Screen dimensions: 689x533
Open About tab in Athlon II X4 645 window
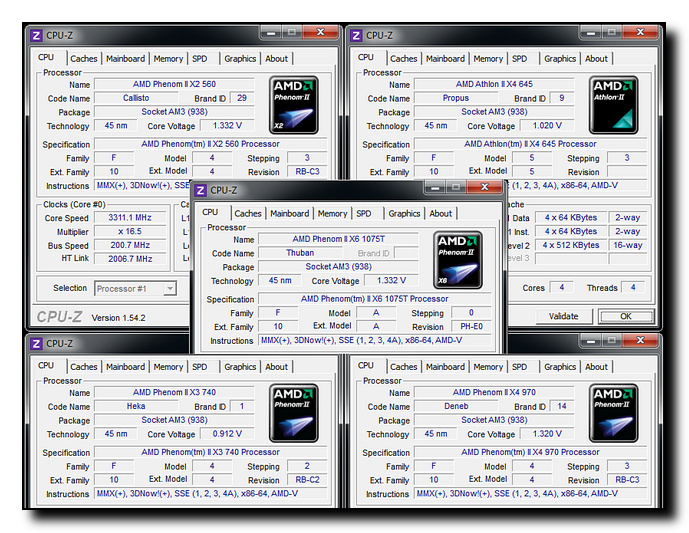point(596,58)
